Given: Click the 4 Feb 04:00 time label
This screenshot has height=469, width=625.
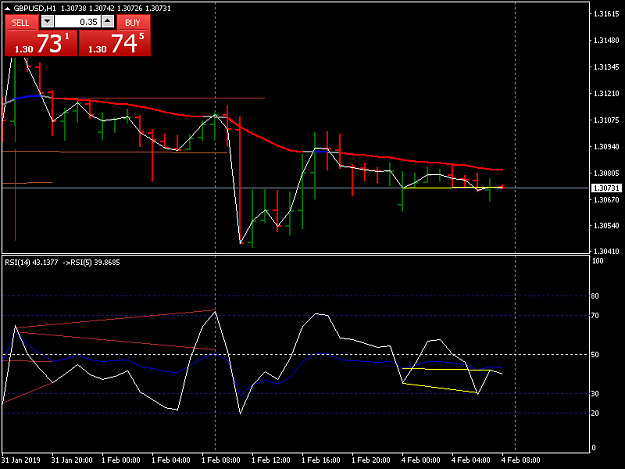Looking at the screenshot, I should point(471,460).
